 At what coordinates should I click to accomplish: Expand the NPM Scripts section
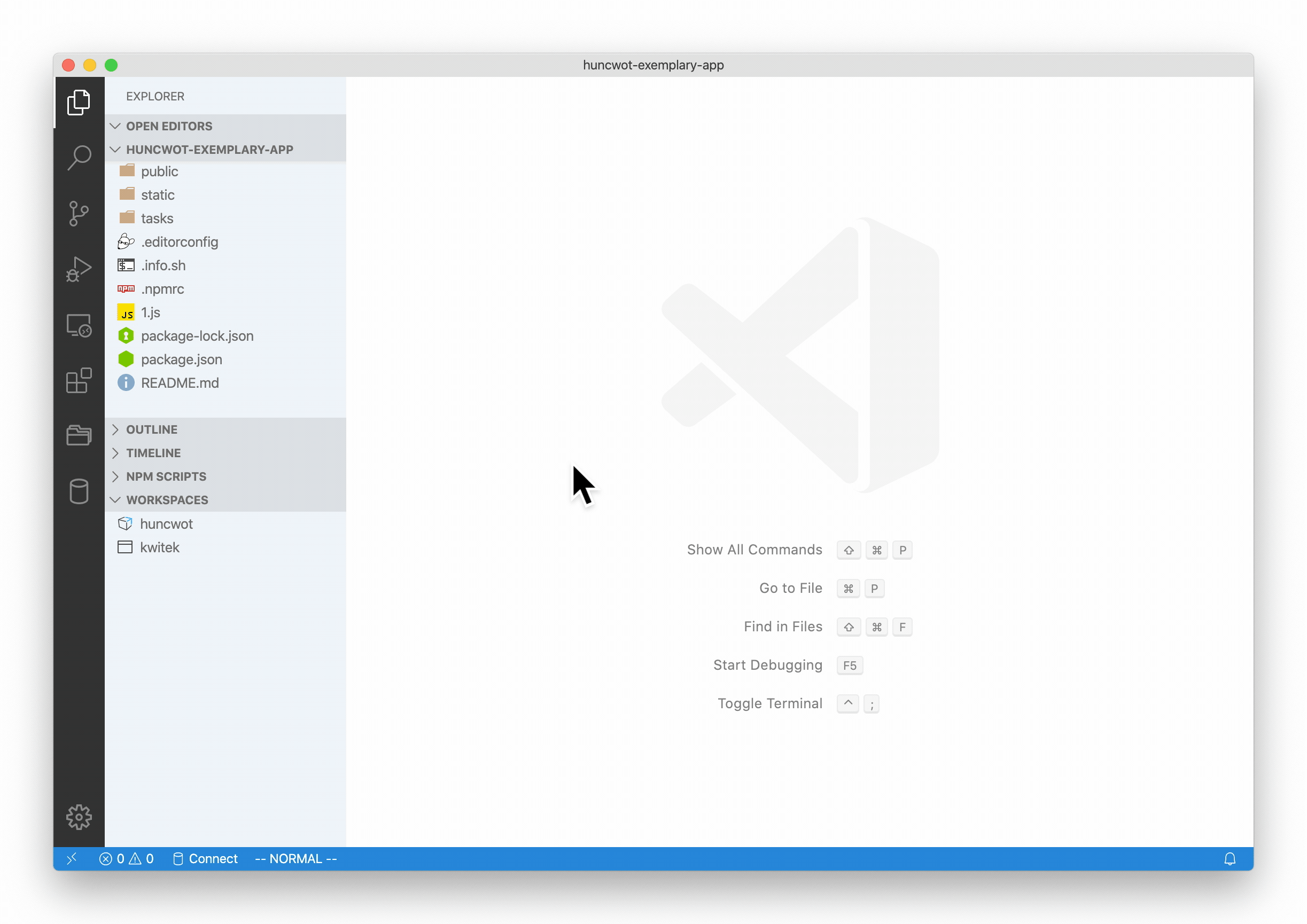pyautogui.click(x=166, y=476)
